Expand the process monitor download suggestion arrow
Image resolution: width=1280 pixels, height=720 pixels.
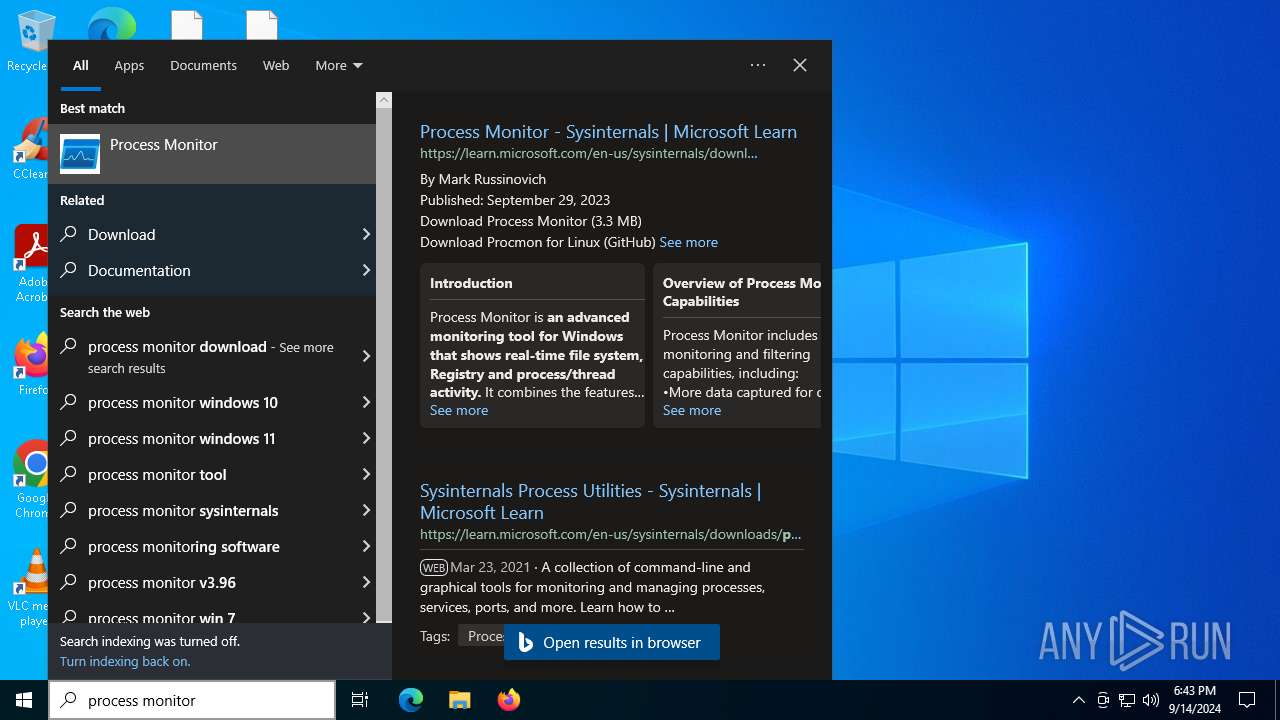click(366, 356)
